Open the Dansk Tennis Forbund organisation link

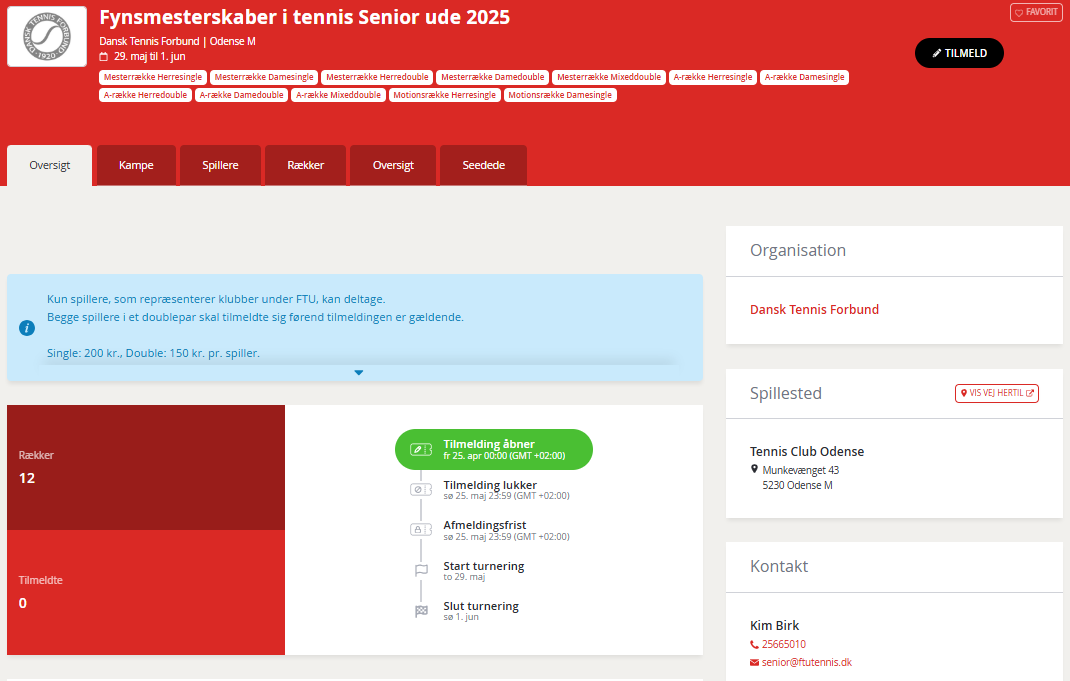tap(814, 310)
